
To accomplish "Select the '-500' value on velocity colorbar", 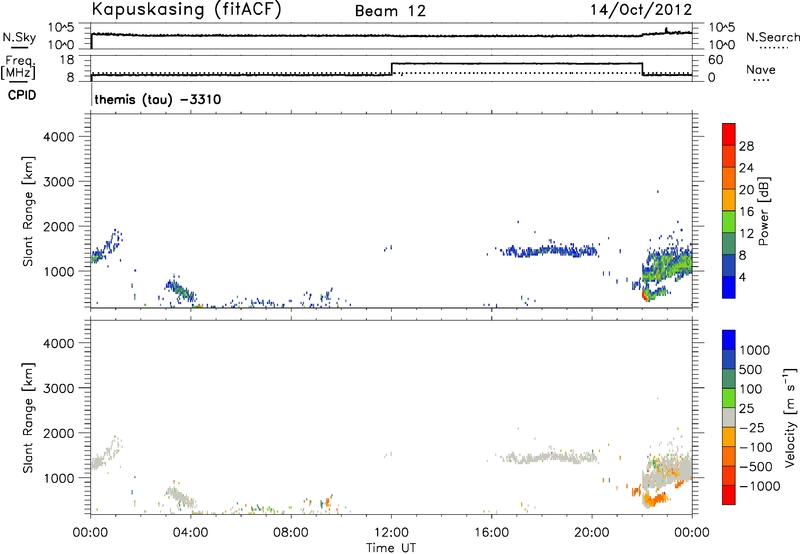I will (x=756, y=467).
